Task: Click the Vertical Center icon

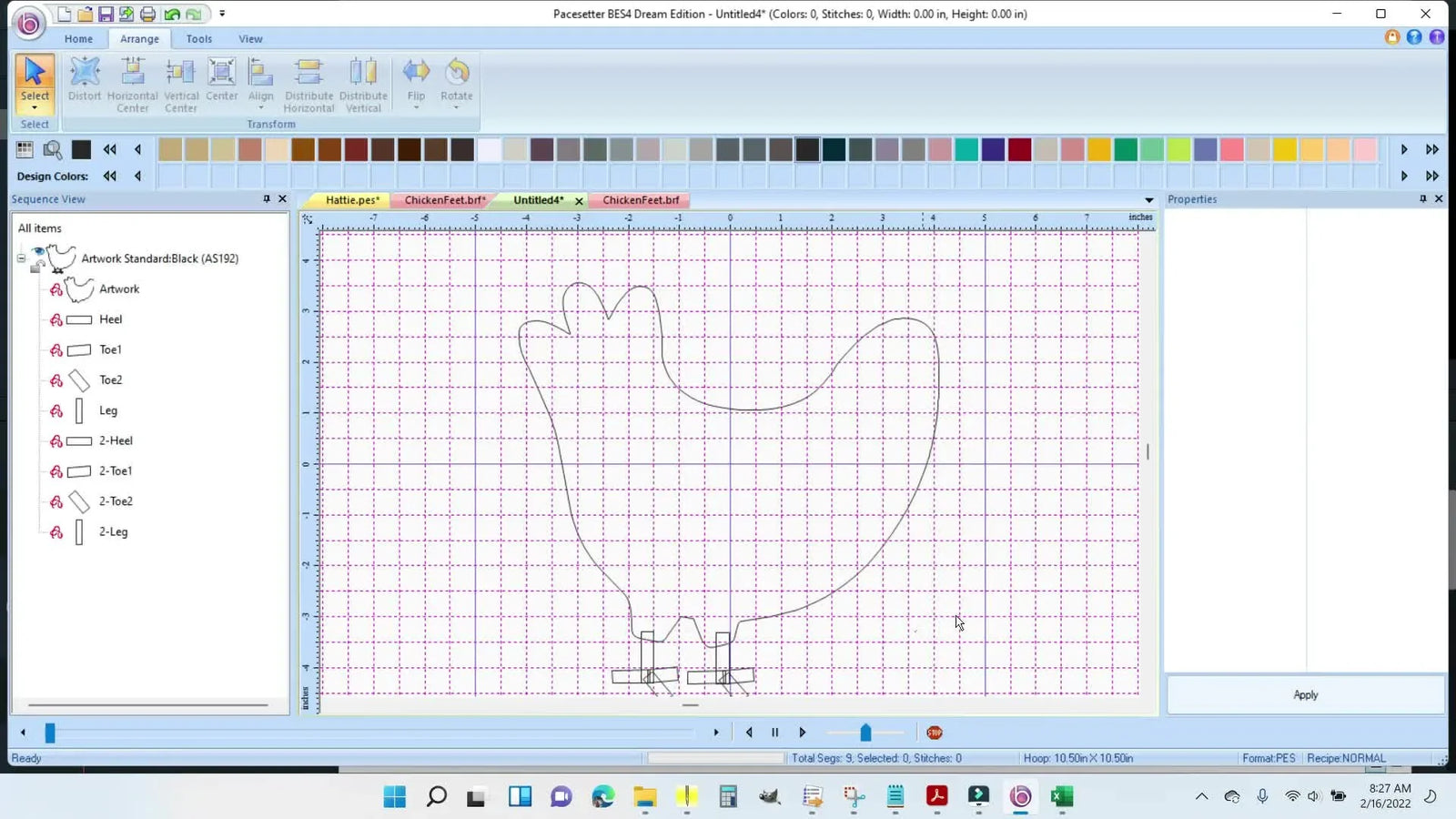Action: (180, 70)
